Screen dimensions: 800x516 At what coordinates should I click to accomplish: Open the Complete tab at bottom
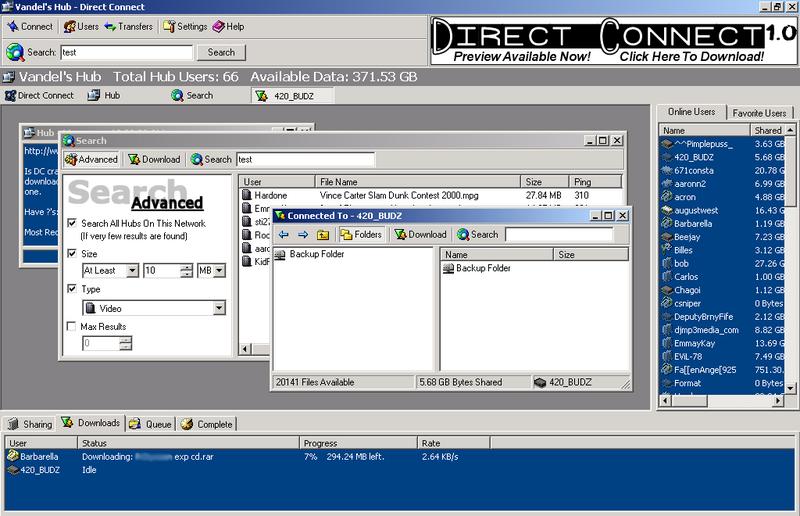click(x=207, y=424)
